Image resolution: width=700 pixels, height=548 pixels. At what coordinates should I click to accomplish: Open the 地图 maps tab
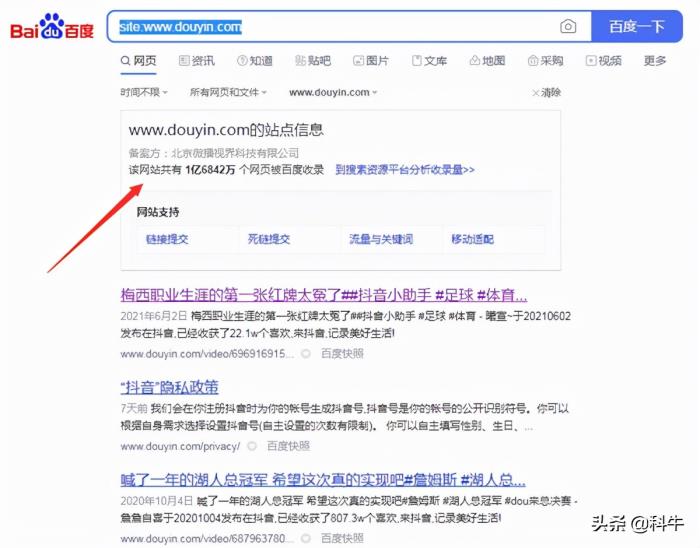[x=486, y=61]
